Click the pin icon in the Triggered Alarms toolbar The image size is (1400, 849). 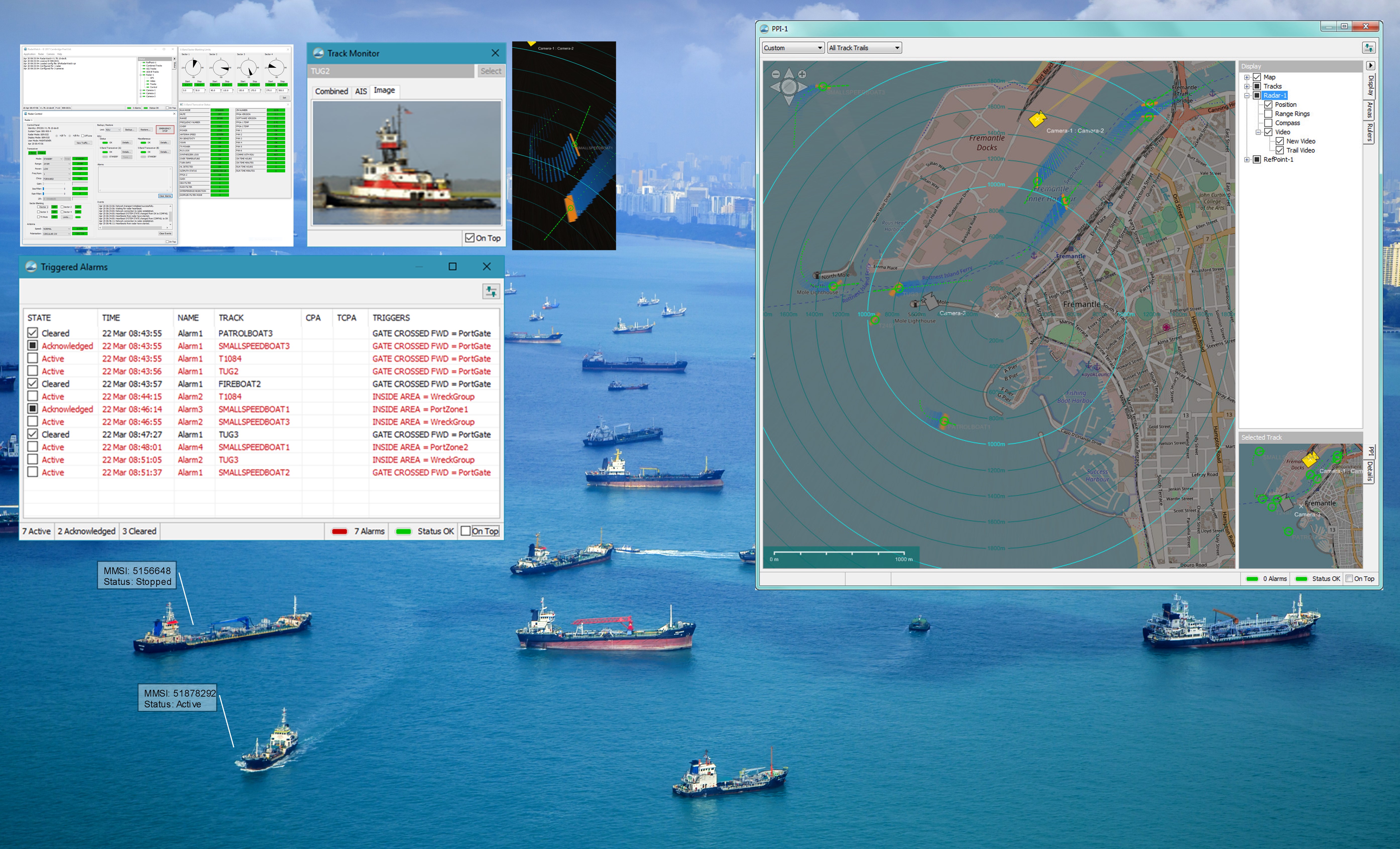(x=491, y=291)
